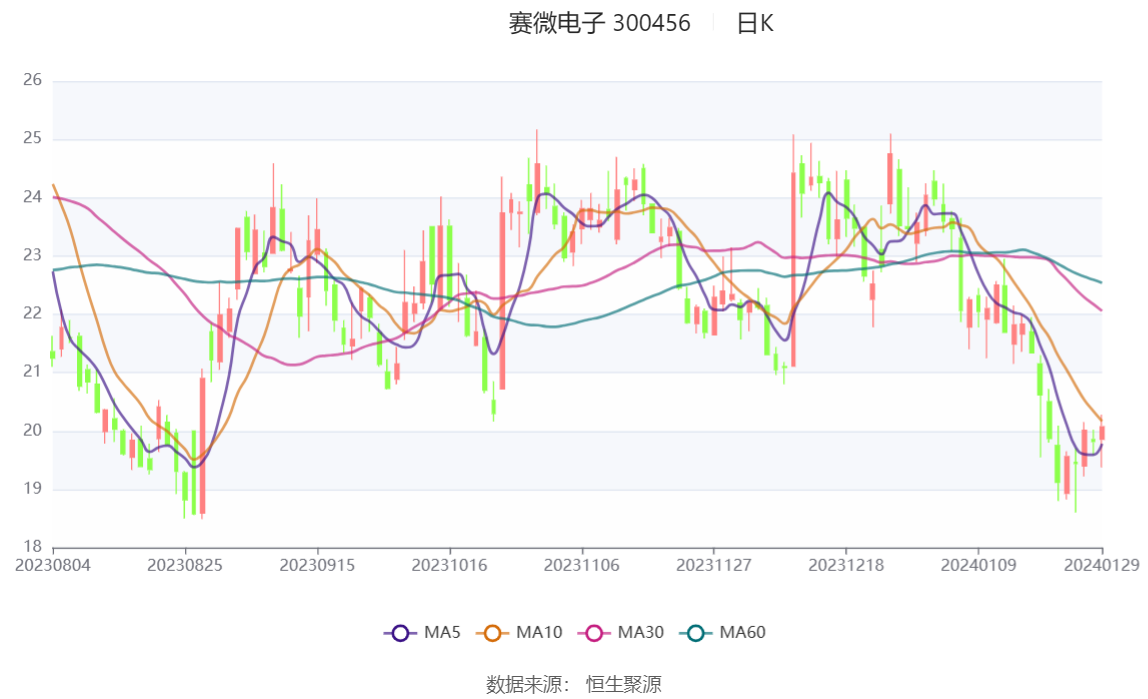This screenshot has height=699, width=1148.
Task: Click the x-axis date label 20240109
Action: (979, 566)
